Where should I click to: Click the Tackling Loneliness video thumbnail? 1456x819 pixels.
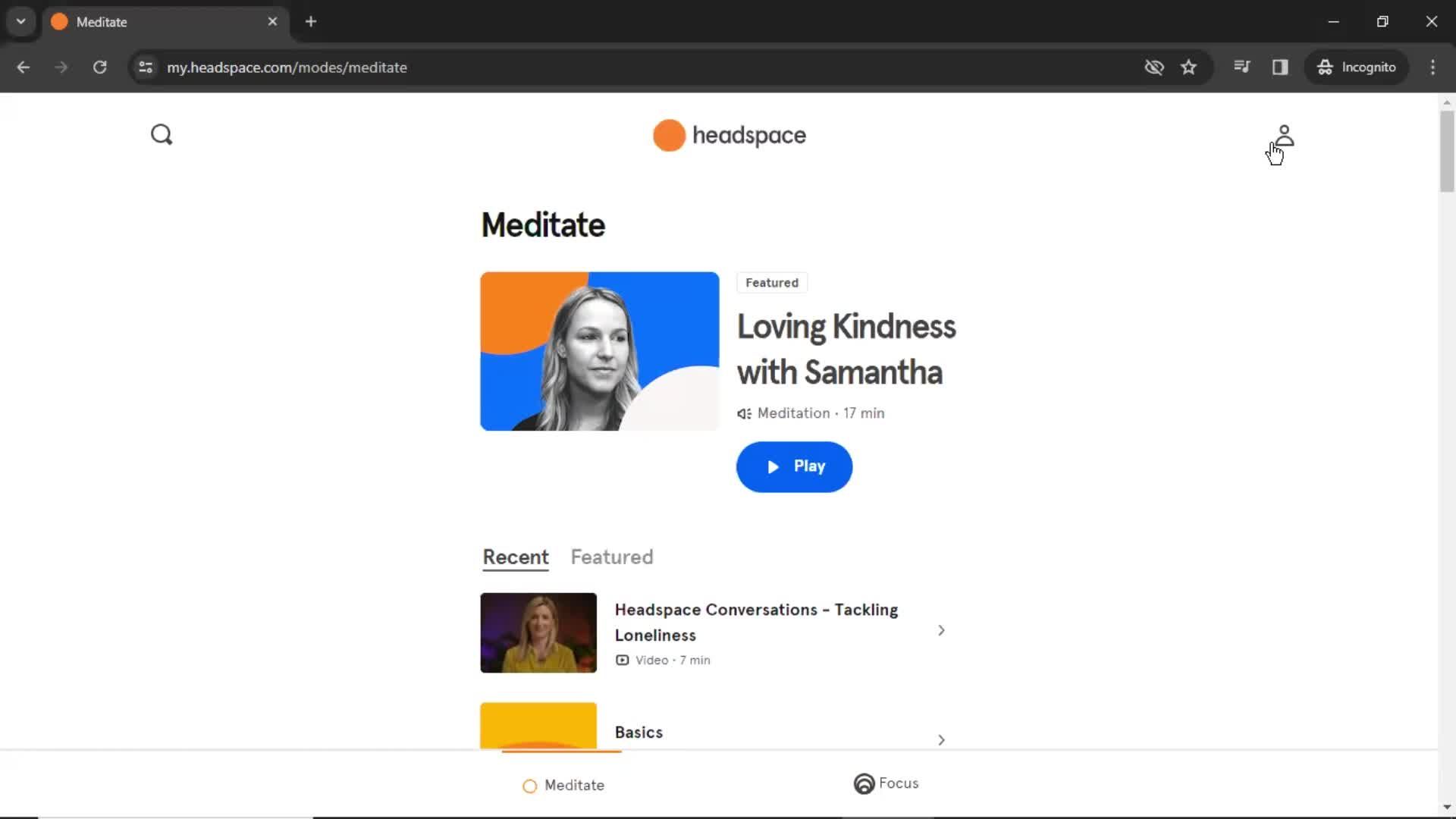[x=538, y=632]
